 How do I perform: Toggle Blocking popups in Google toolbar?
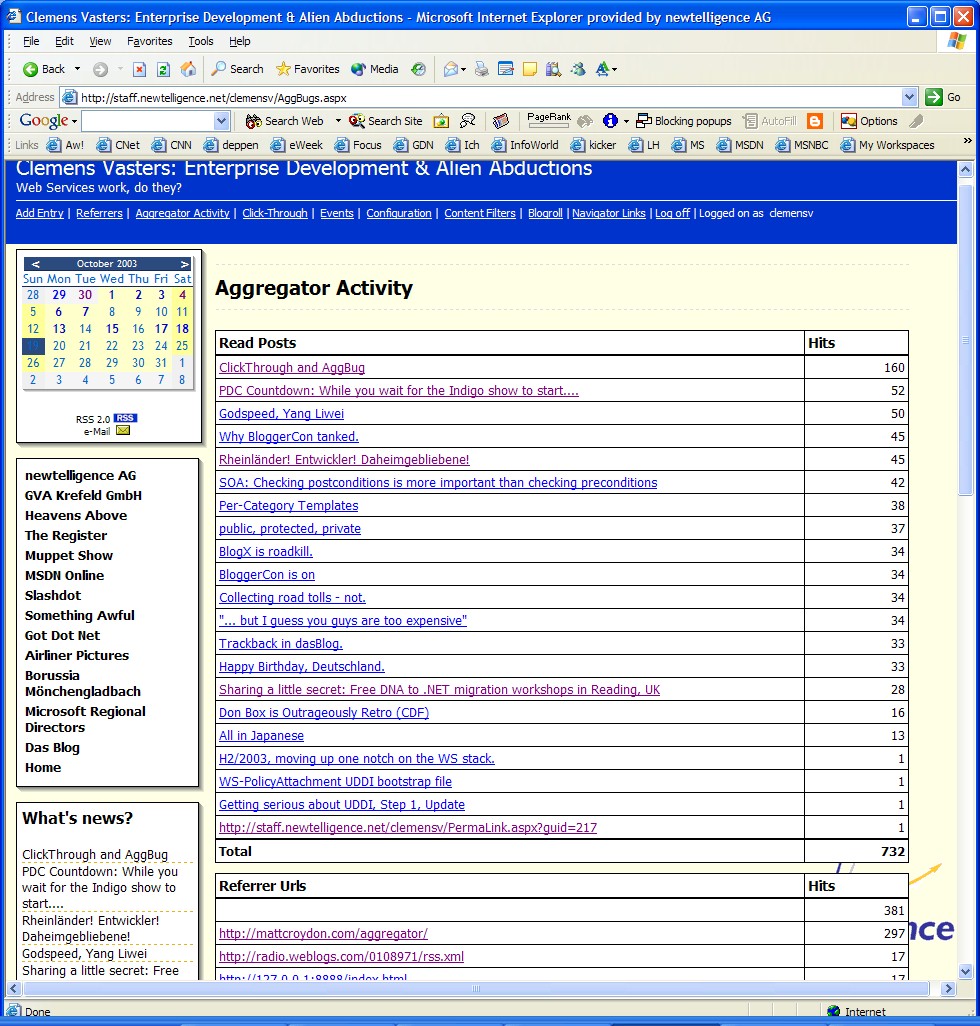(x=684, y=121)
